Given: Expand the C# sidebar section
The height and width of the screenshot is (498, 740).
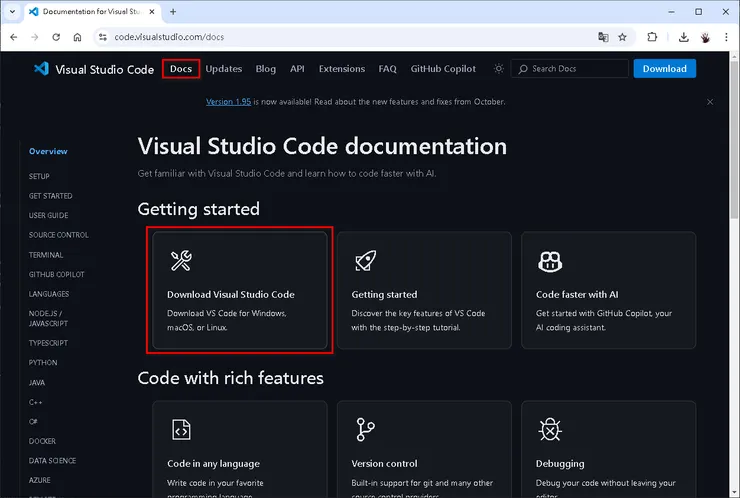Looking at the screenshot, I should 33,422.
